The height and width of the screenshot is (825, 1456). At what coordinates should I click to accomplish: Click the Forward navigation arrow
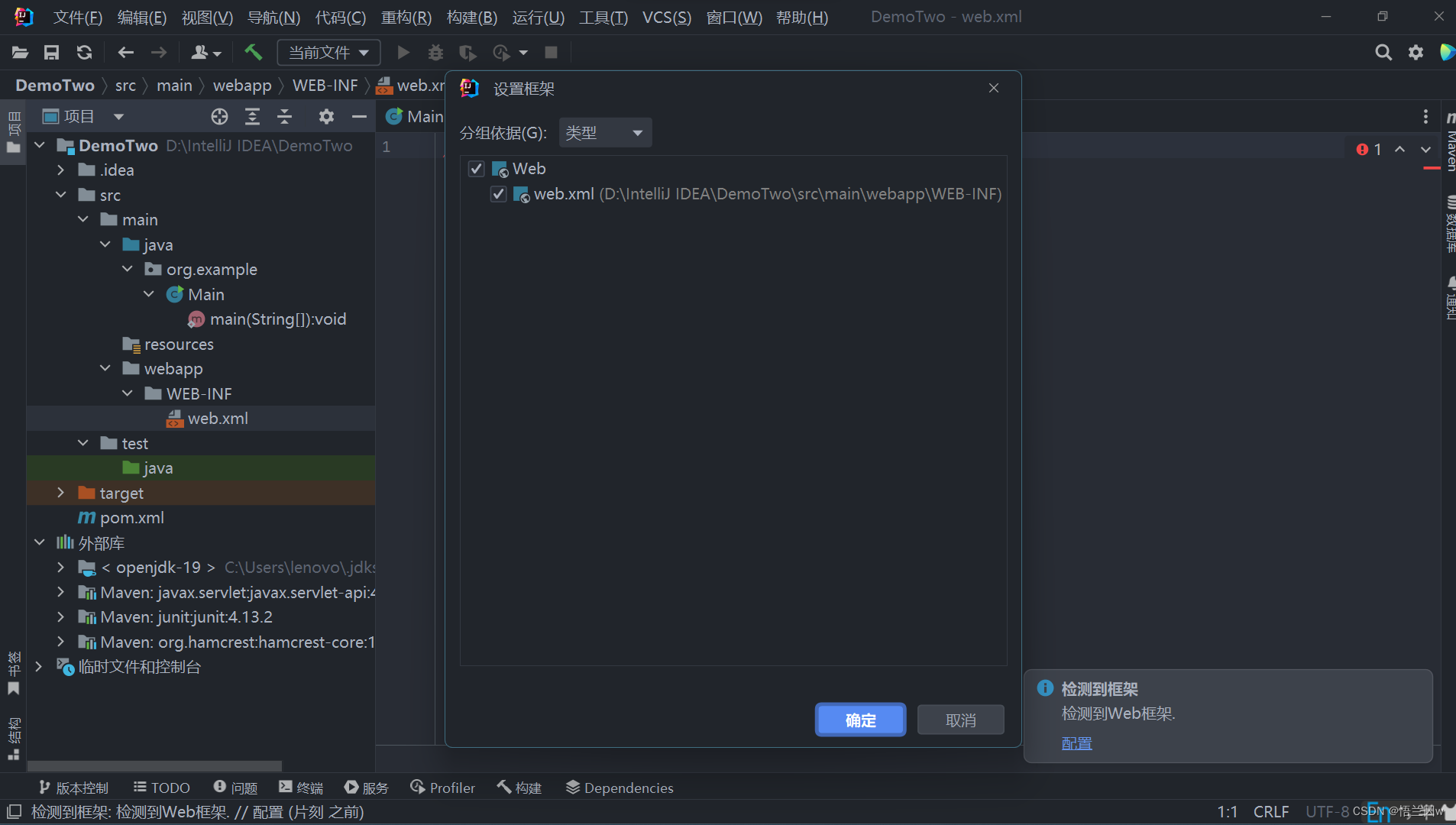pos(158,52)
